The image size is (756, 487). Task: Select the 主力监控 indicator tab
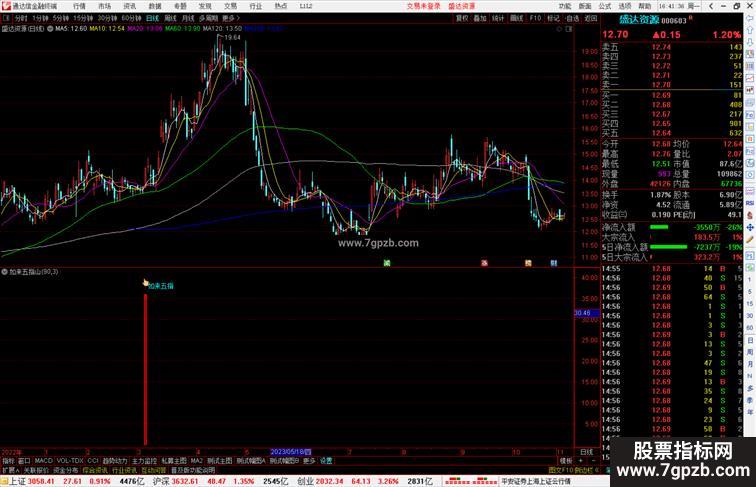click(144, 461)
